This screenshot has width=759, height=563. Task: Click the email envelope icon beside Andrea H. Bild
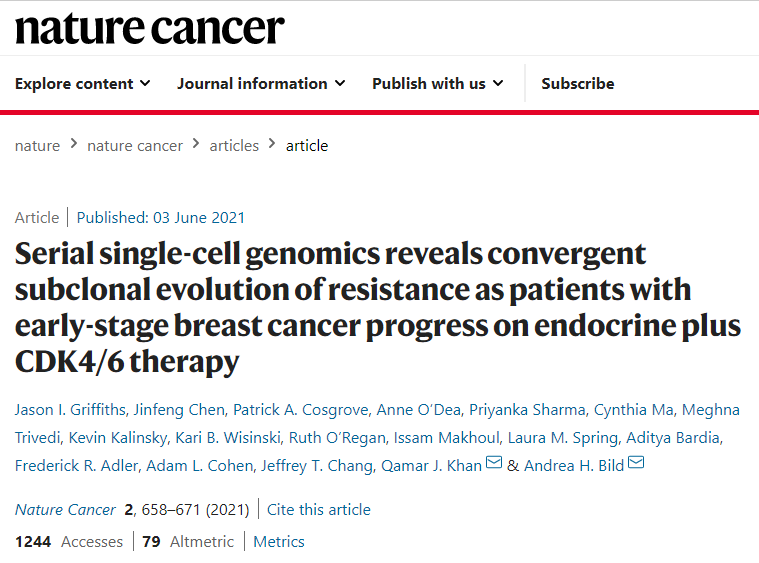coord(636,463)
